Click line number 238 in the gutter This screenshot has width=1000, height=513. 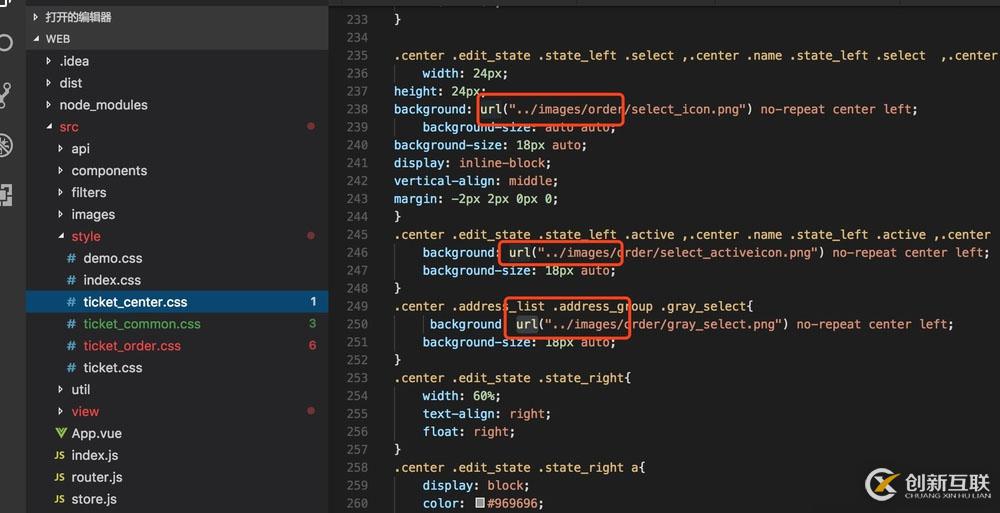pos(357,109)
